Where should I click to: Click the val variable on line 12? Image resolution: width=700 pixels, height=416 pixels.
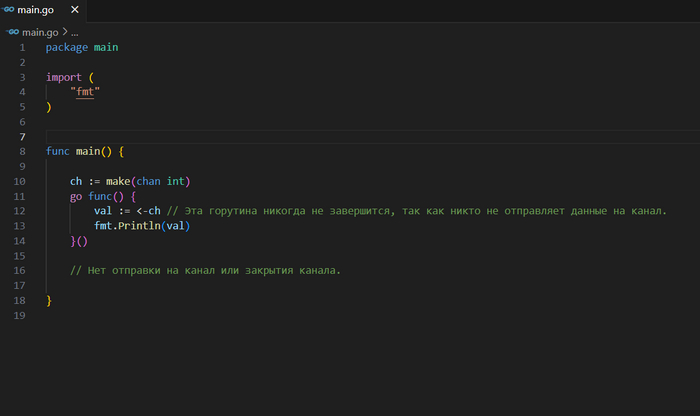click(103, 211)
